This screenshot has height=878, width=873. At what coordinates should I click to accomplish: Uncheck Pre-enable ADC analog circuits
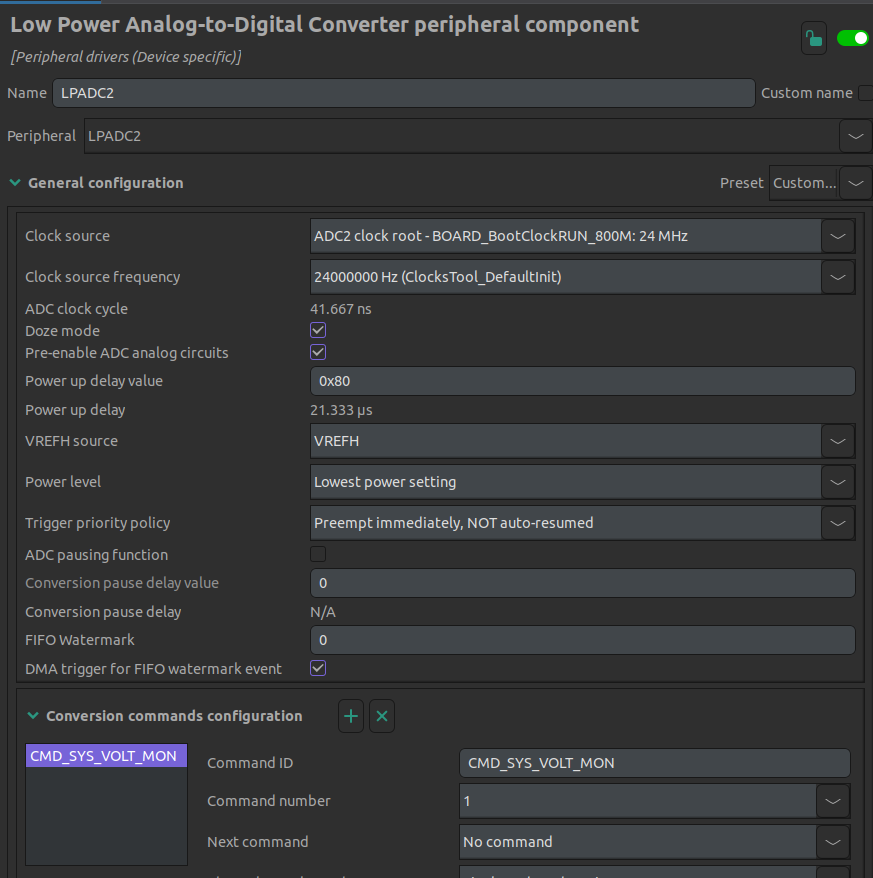tap(318, 353)
